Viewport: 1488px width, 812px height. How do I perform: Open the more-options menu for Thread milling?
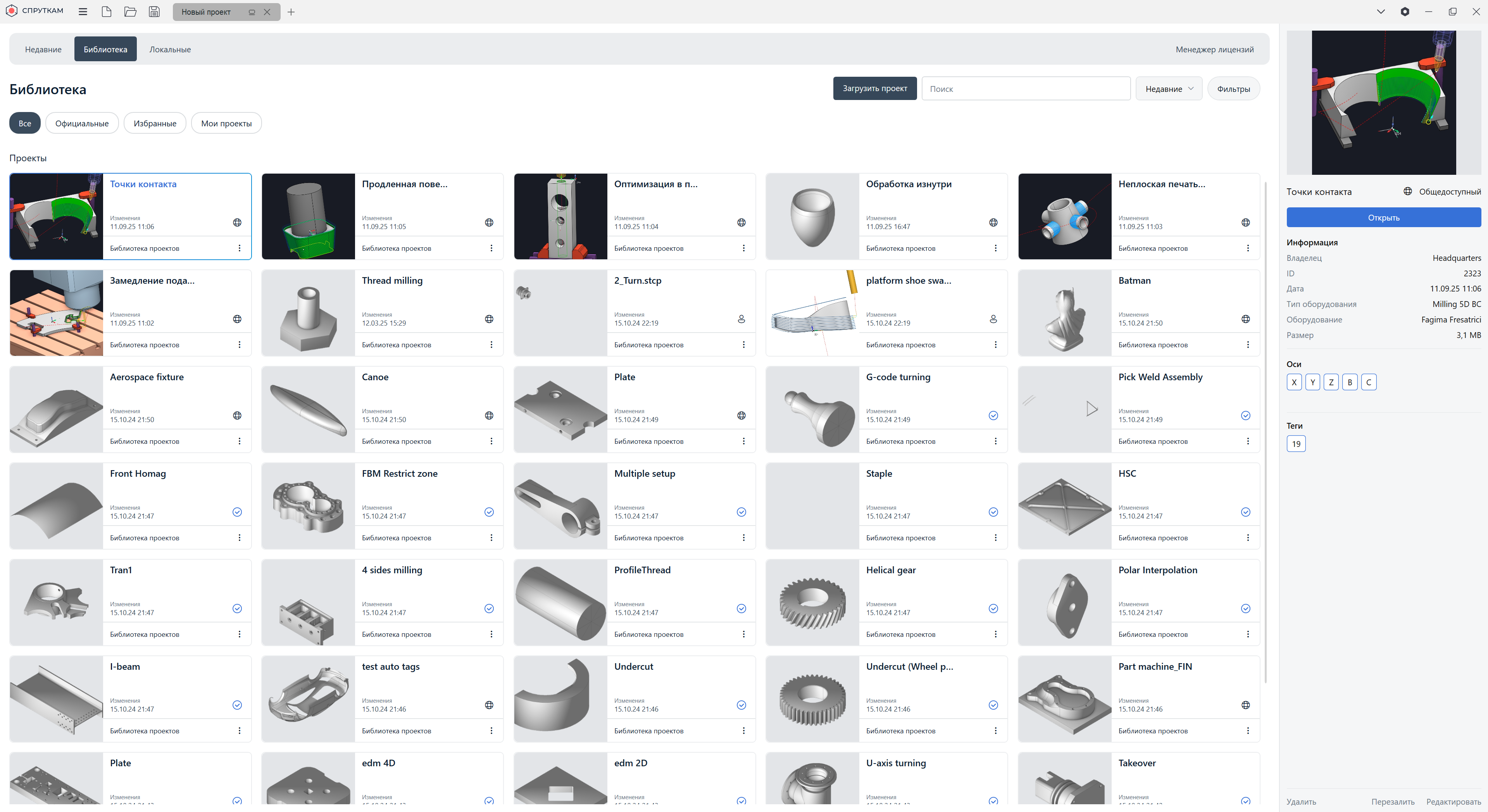[x=491, y=345]
